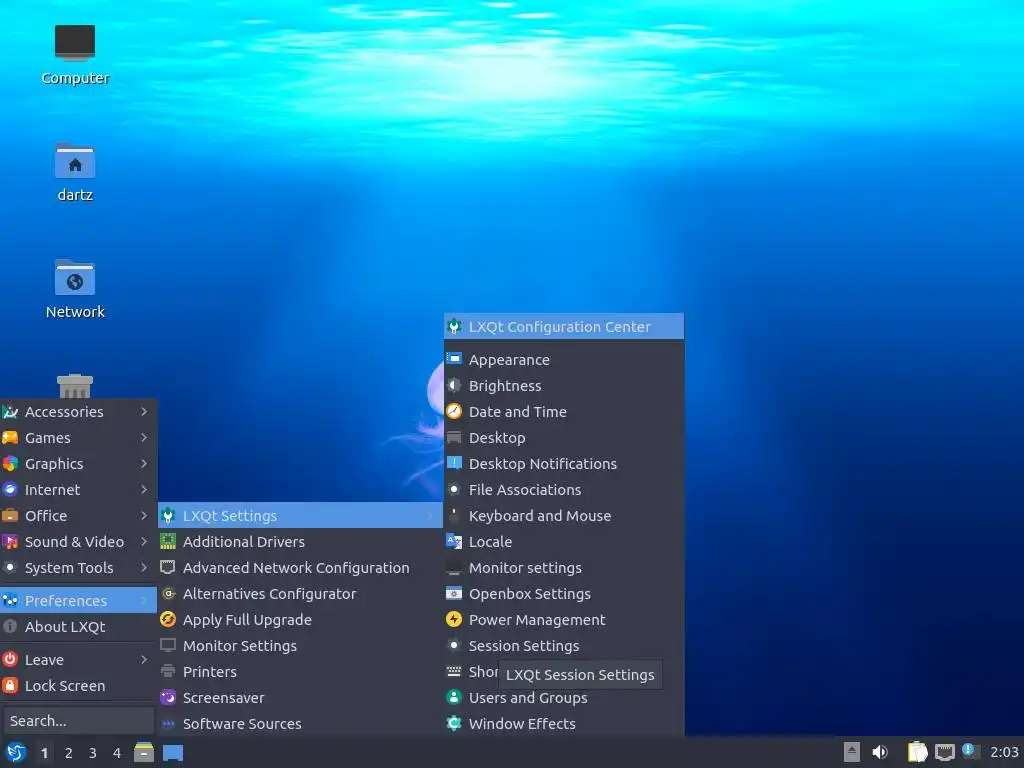Viewport: 1024px width, 768px height.
Task: Click the Printers icon
Action: click(168, 671)
